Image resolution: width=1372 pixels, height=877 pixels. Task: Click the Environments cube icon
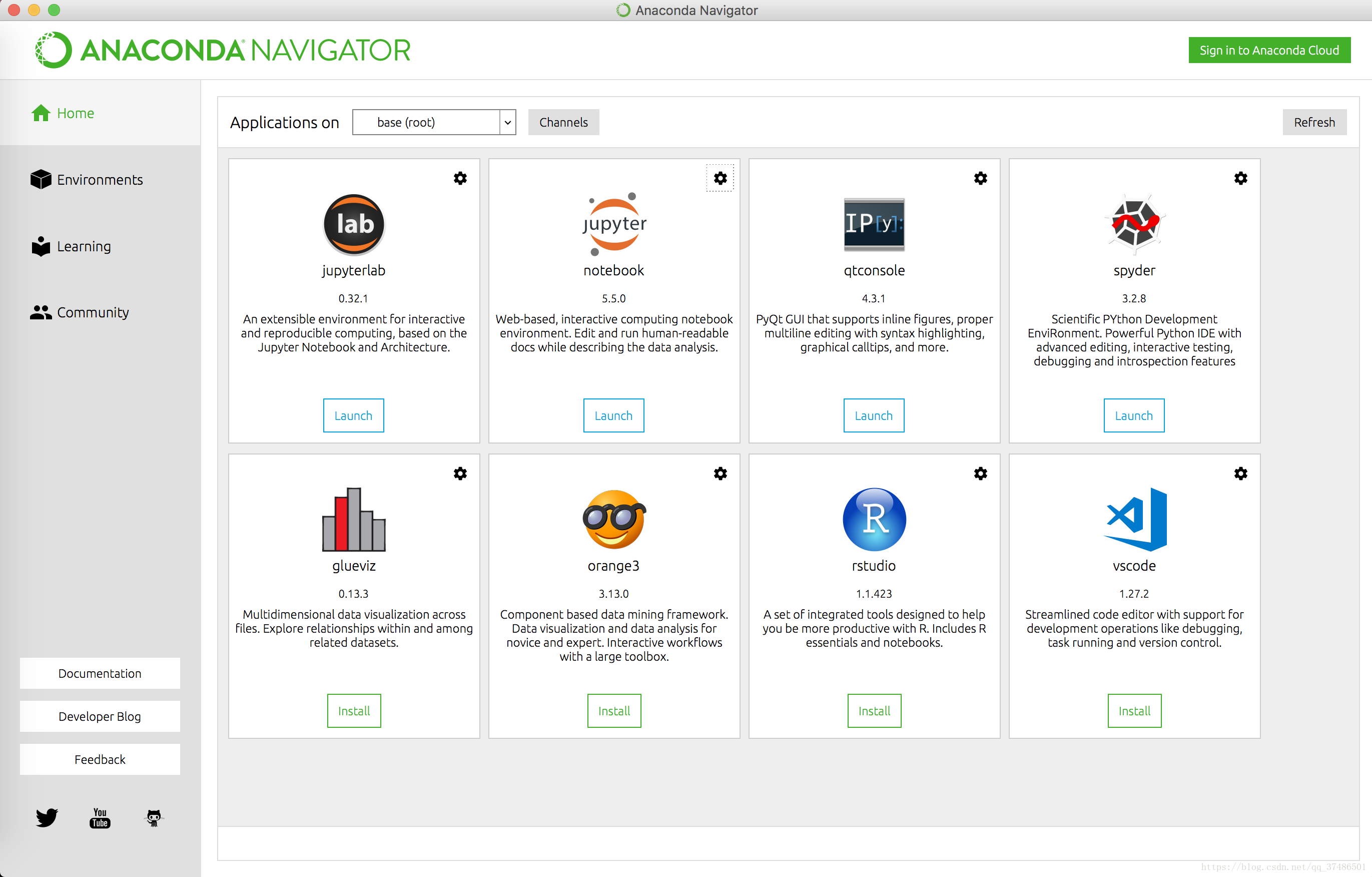pos(41,179)
